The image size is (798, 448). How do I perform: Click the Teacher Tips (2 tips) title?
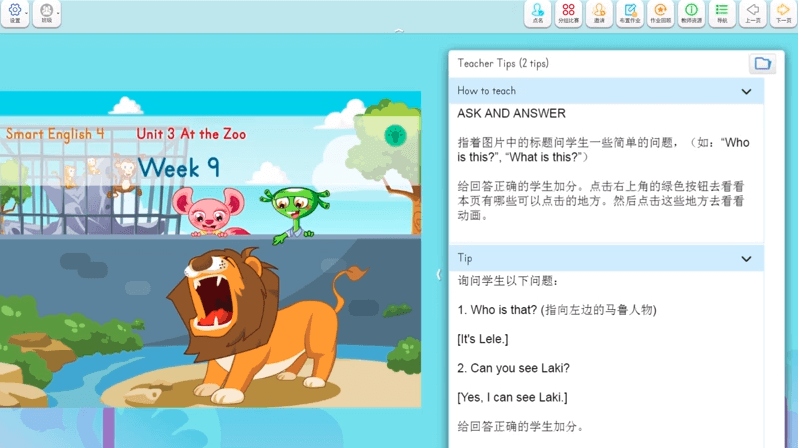pos(503,63)
